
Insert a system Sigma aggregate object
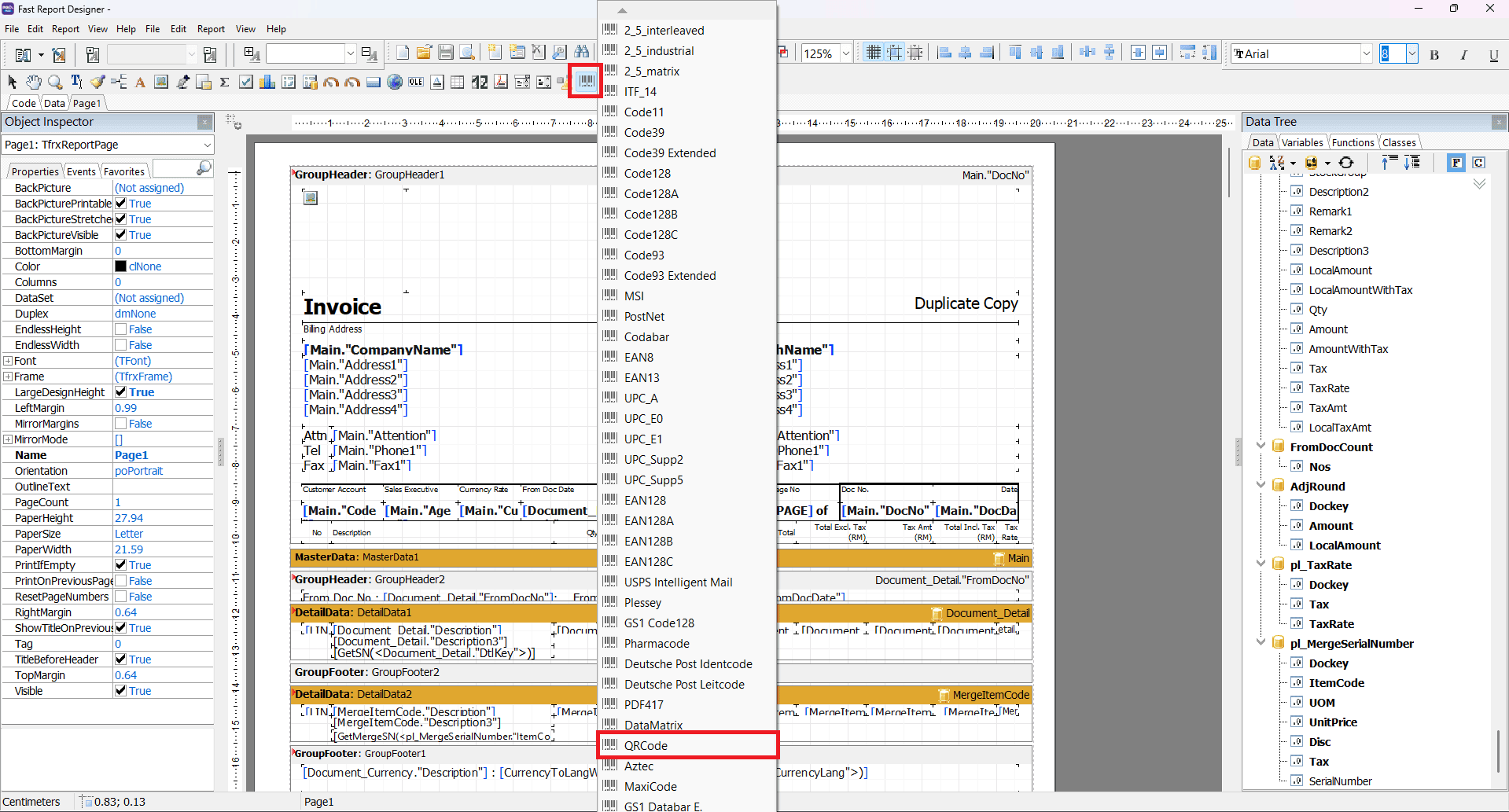(225, 82)
